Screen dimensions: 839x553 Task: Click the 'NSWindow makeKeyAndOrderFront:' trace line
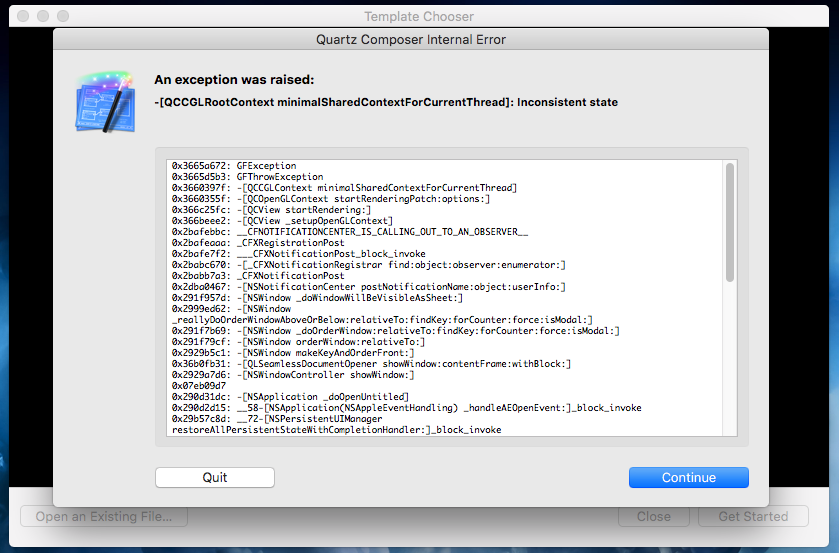[x=293, y=353]
